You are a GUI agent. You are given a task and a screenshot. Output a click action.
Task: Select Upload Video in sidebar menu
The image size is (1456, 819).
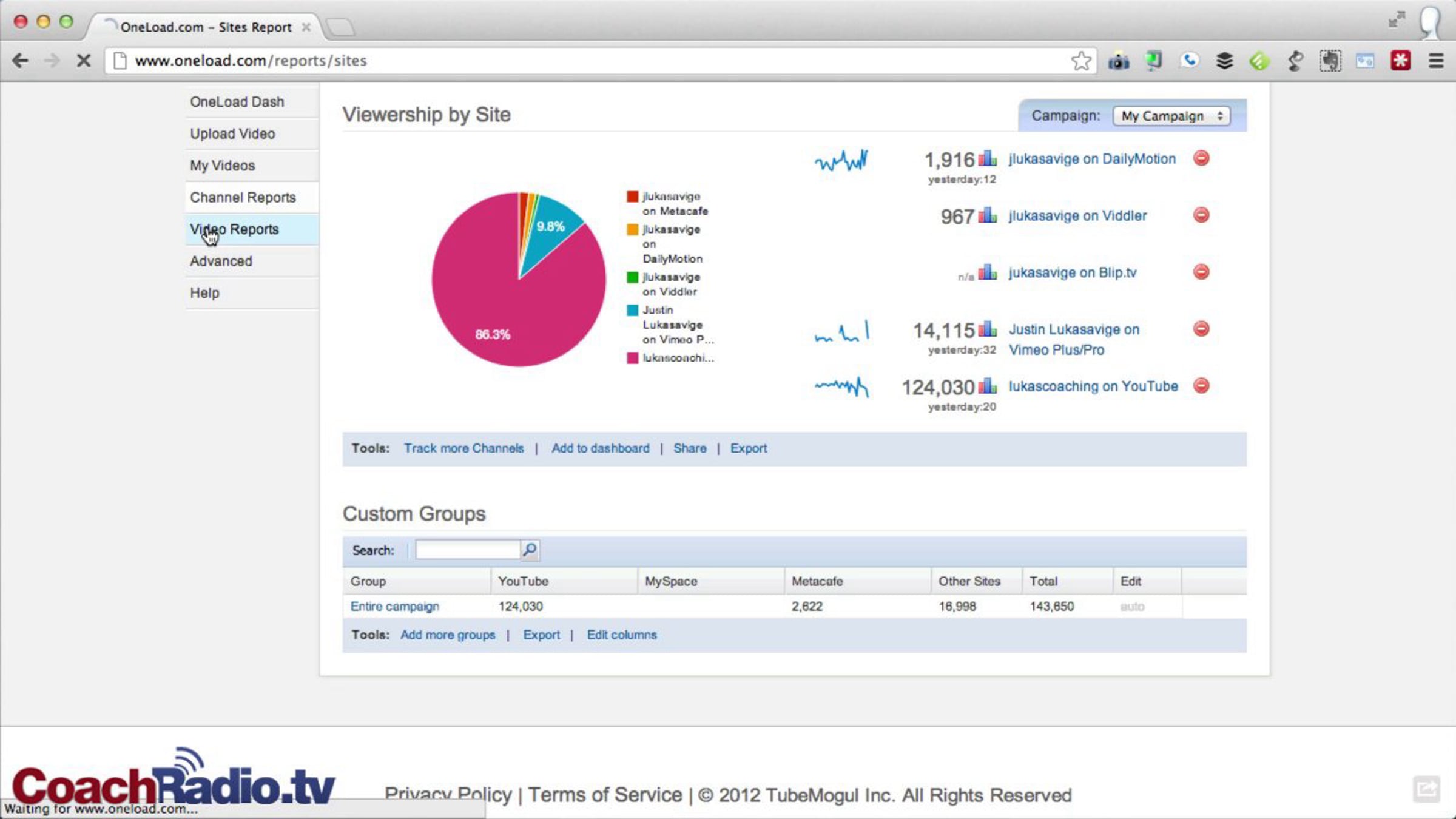coord(232,133)
